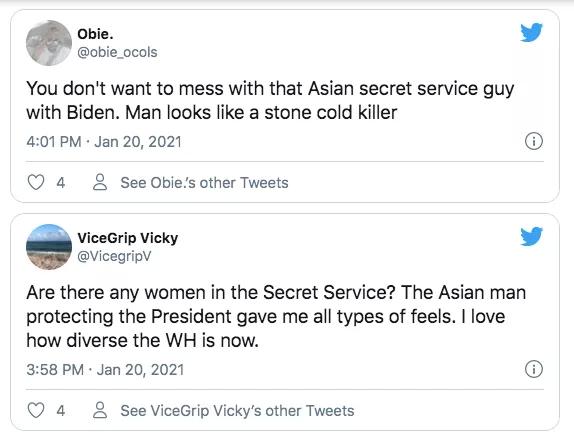Click the Twitter bird icon on Obie's tweet
Viewport: 574px width, 441px height.
point(532,33)
